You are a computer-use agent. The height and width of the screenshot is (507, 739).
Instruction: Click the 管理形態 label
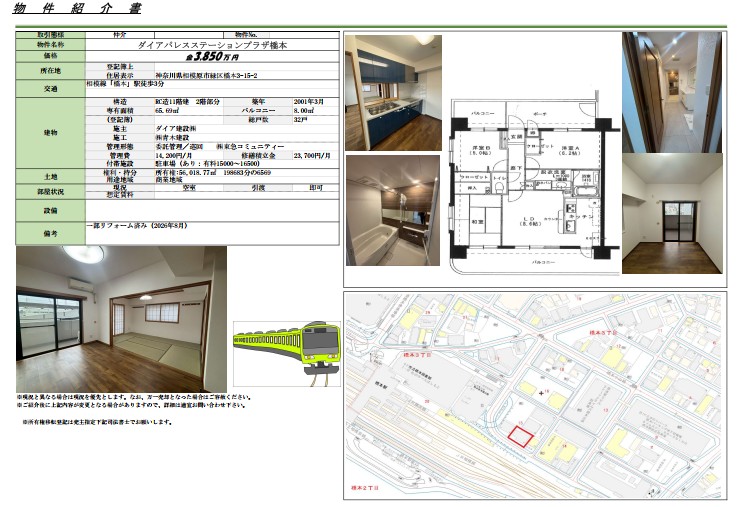pos(120,147)
